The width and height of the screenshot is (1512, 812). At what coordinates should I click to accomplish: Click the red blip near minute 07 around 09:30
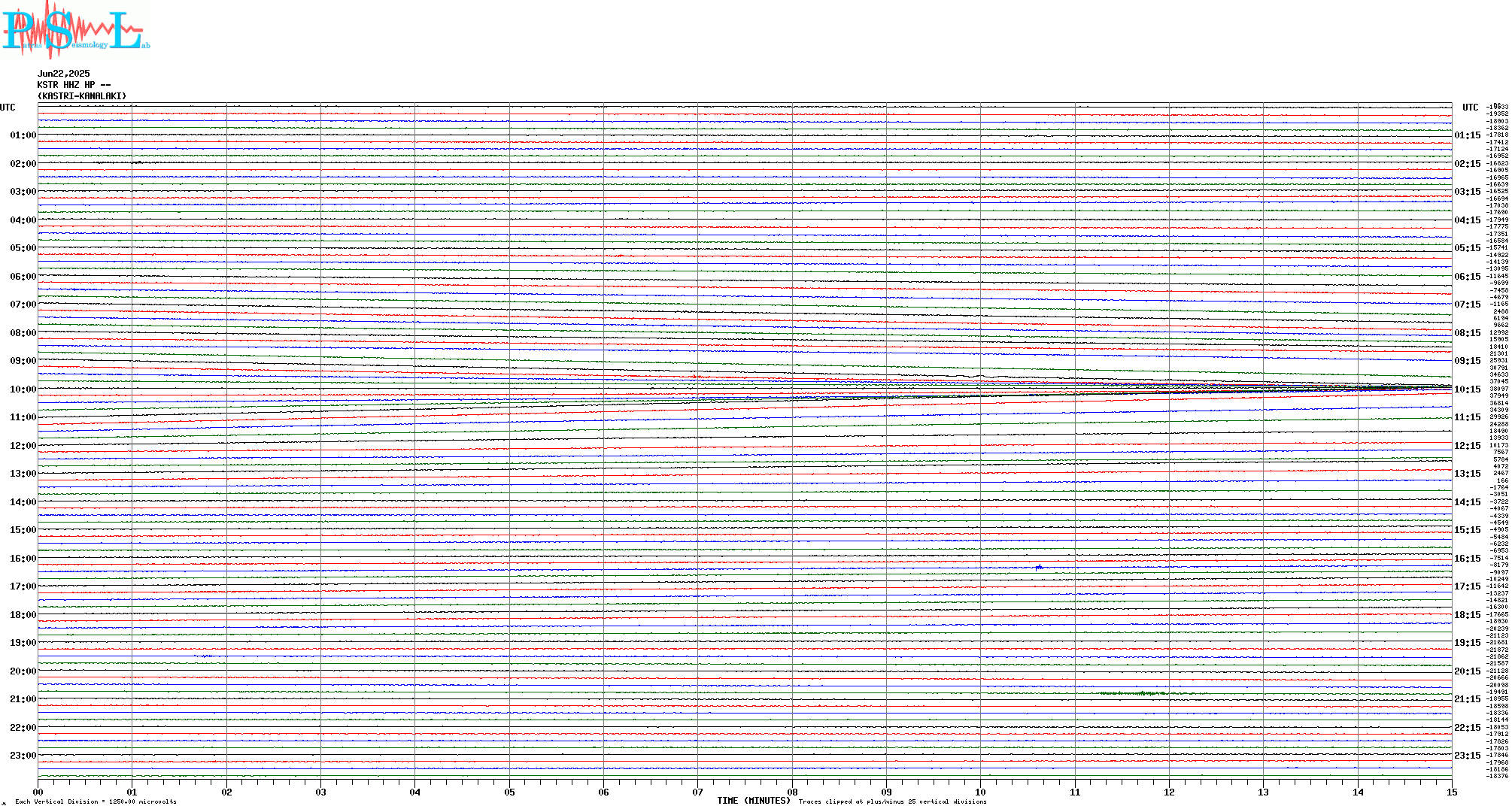point(697,376)
